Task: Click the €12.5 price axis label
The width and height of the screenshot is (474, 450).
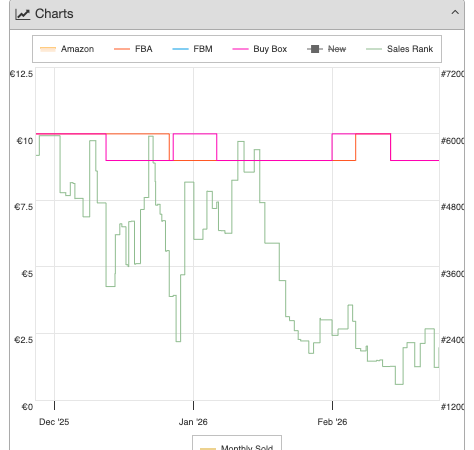Action: [x=22, y=74]
